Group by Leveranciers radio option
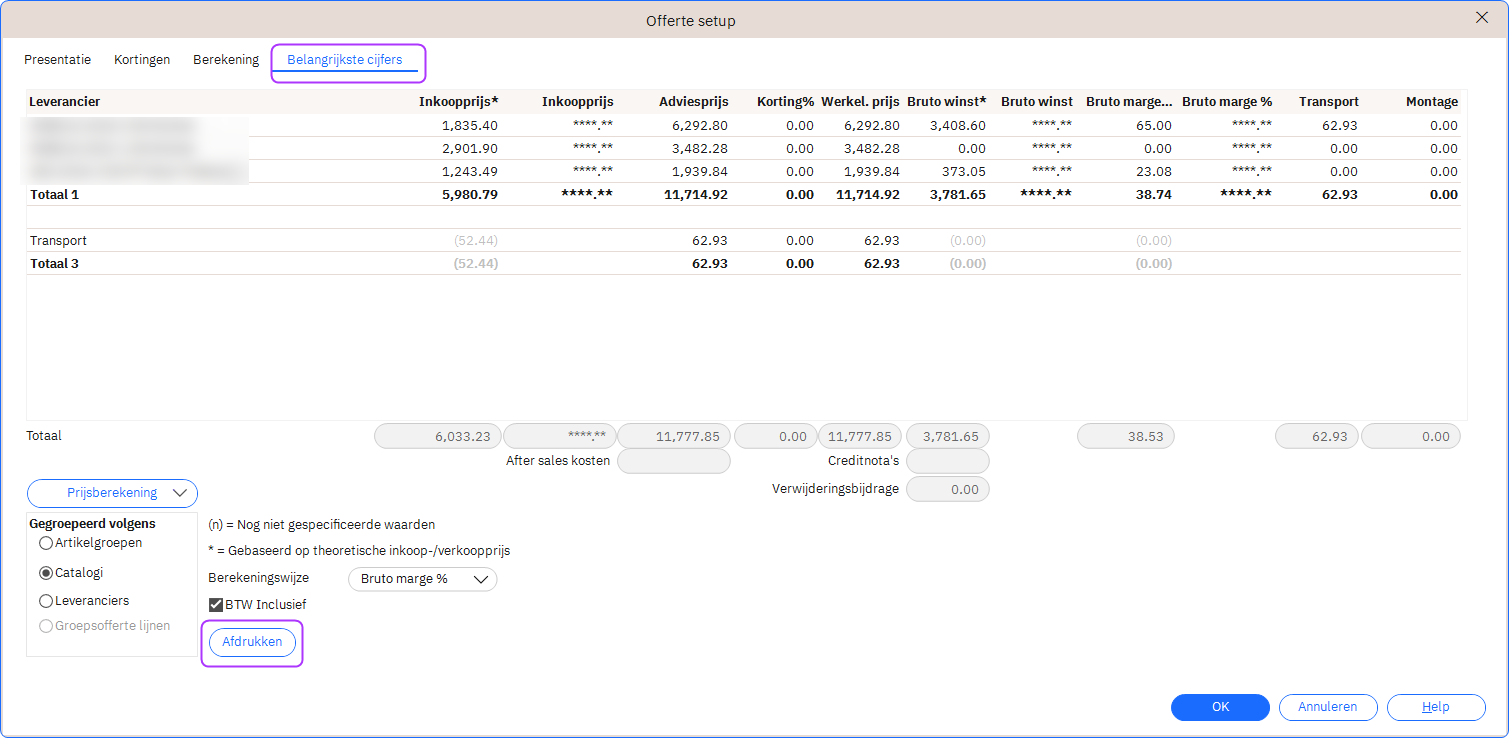 tap(46, 602)
